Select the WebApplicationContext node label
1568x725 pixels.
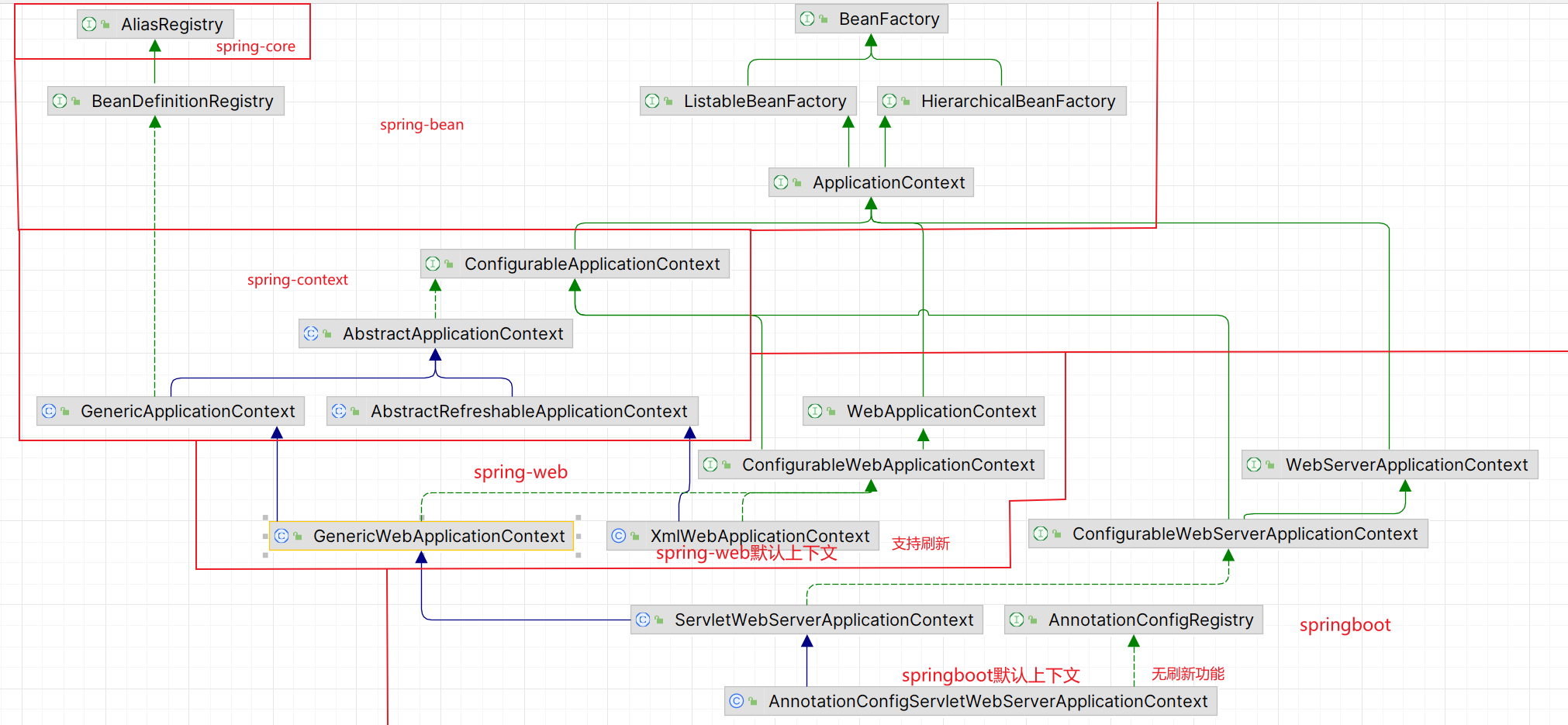tap(941, 412)
